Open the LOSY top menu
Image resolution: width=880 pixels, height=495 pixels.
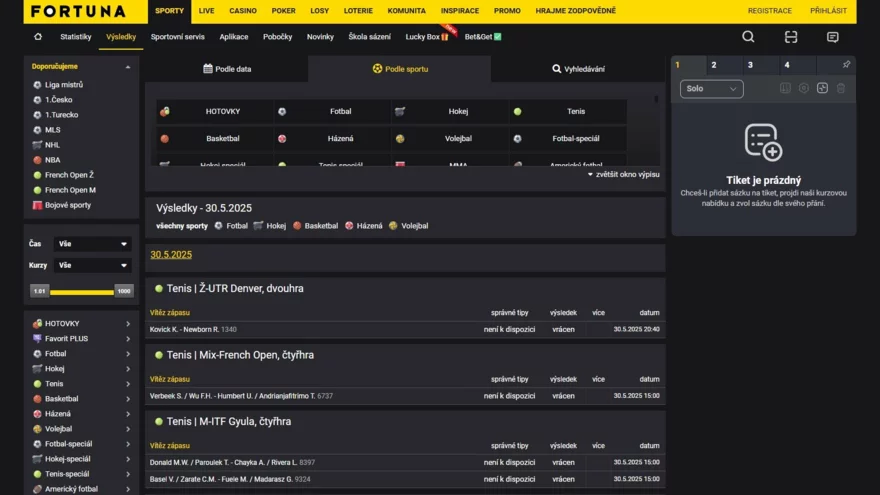[x=320, y=11]
